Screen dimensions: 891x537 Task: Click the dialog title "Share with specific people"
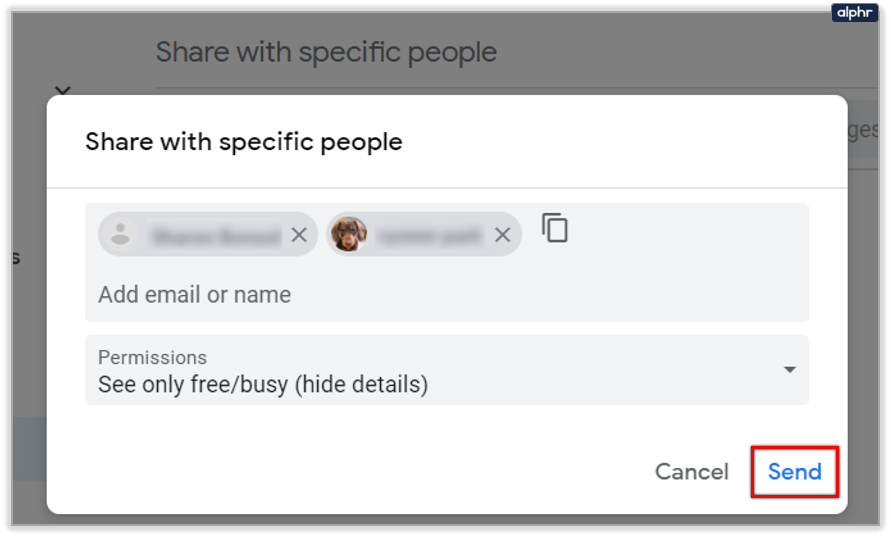coord(243,141)
